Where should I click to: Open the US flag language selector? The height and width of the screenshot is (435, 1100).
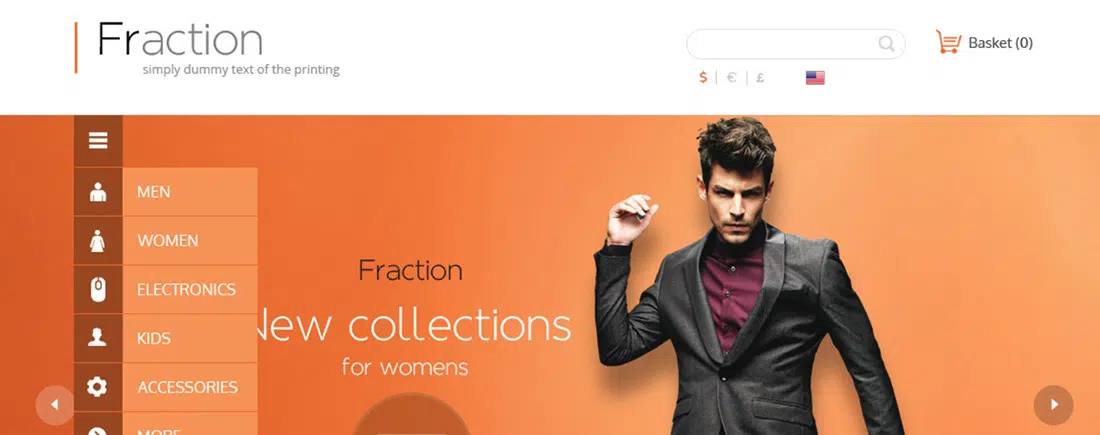tap(815, 78)
